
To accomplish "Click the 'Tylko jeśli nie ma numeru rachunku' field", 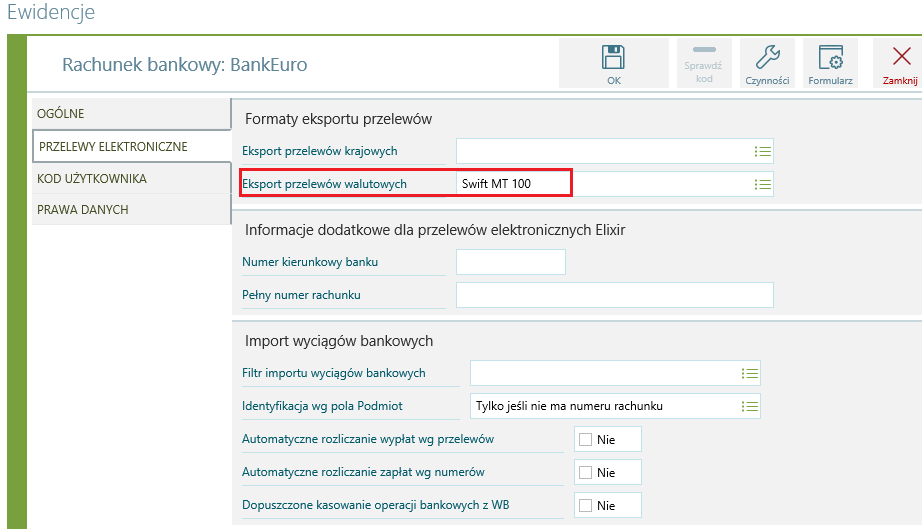I will pos(615,406).
